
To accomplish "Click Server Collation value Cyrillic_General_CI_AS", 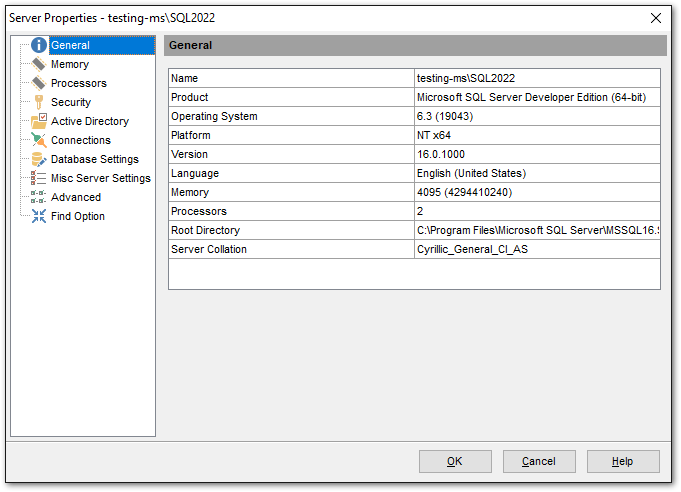I will coord(537,249).
